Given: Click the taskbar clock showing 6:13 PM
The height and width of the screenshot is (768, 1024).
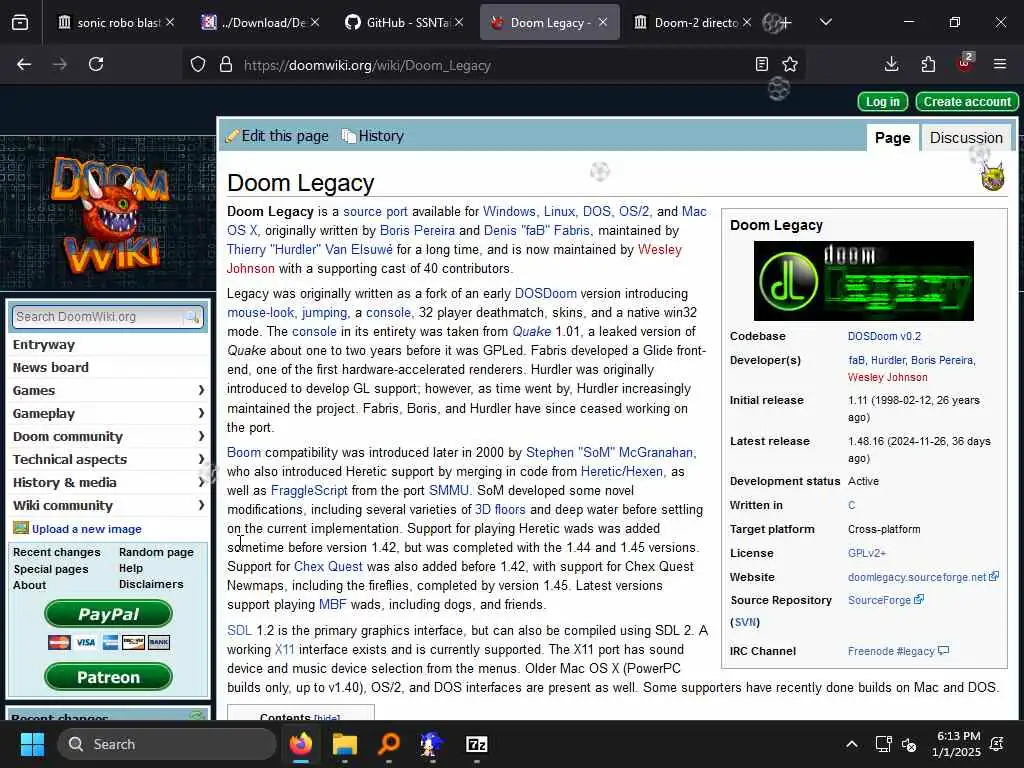Looking at the screenshot, I should 957,744.
